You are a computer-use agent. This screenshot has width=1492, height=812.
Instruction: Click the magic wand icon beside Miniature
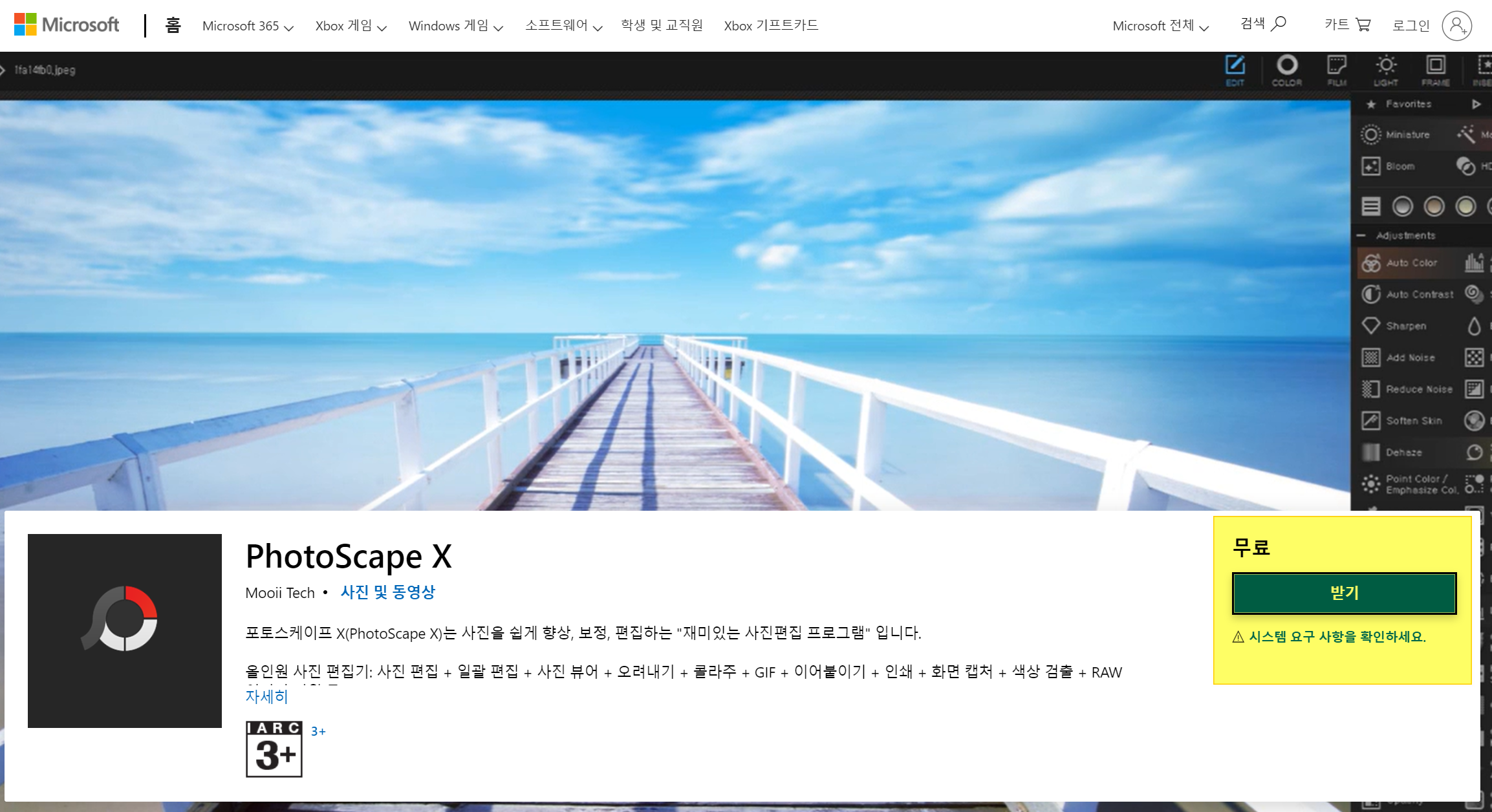tap(1466, 134)
